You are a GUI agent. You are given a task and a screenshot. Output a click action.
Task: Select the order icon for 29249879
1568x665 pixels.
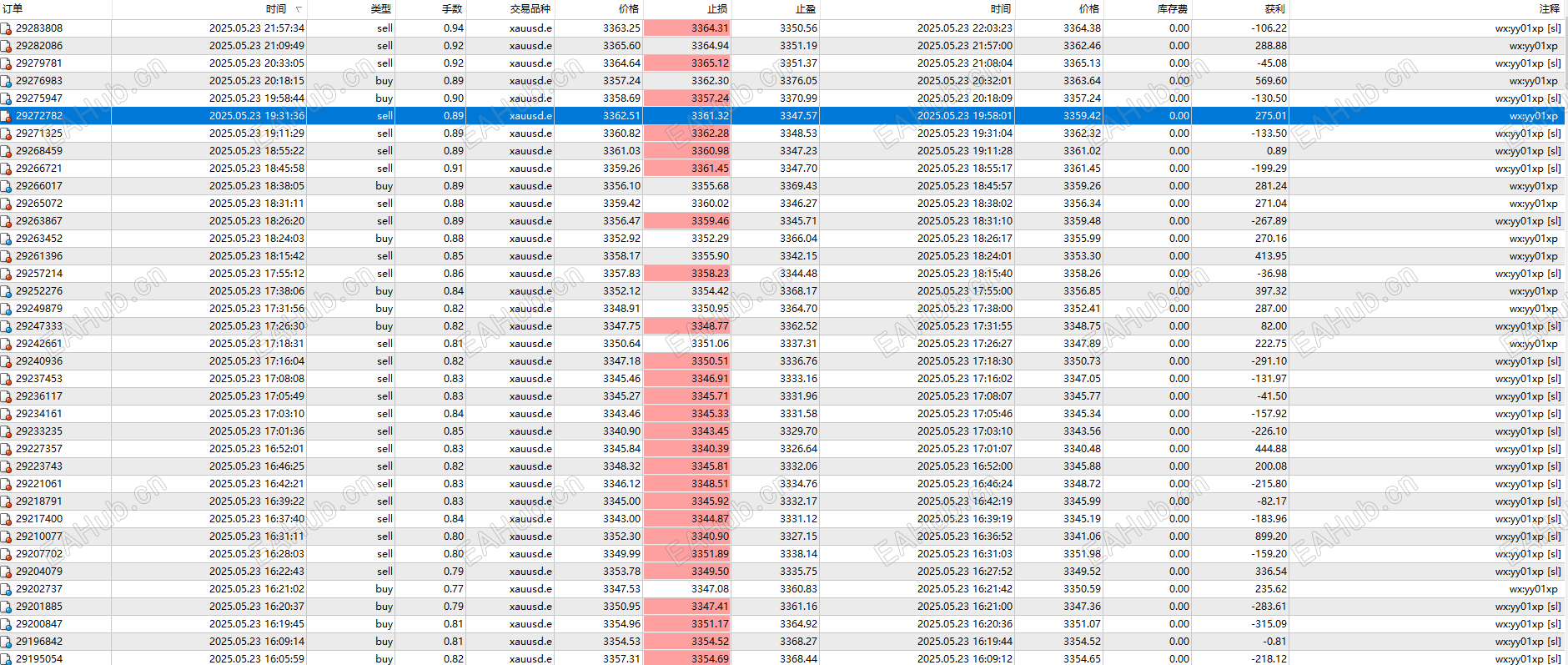coord(6,309)
